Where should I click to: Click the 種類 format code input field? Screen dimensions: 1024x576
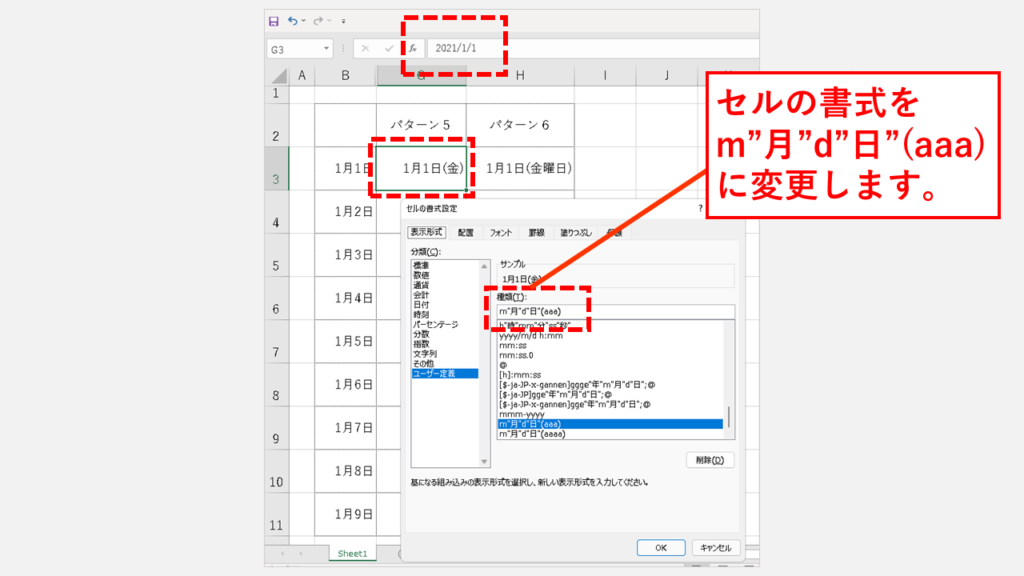pos(614,311)
